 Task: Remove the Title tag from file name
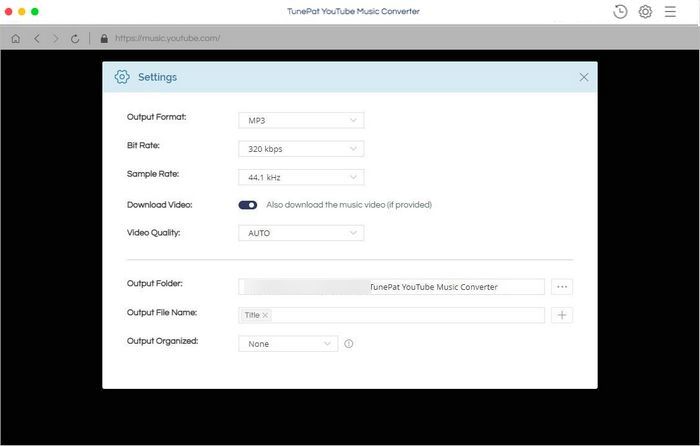(x=265, y=315)
